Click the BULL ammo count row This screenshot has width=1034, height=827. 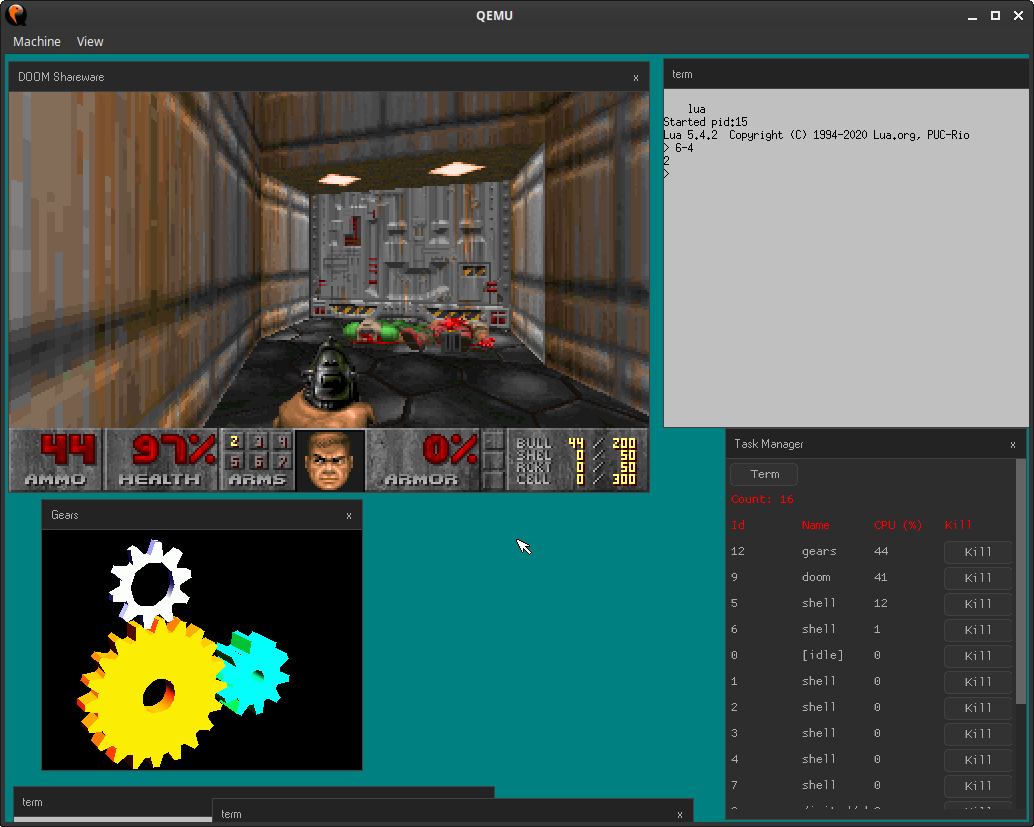point(575,443)
